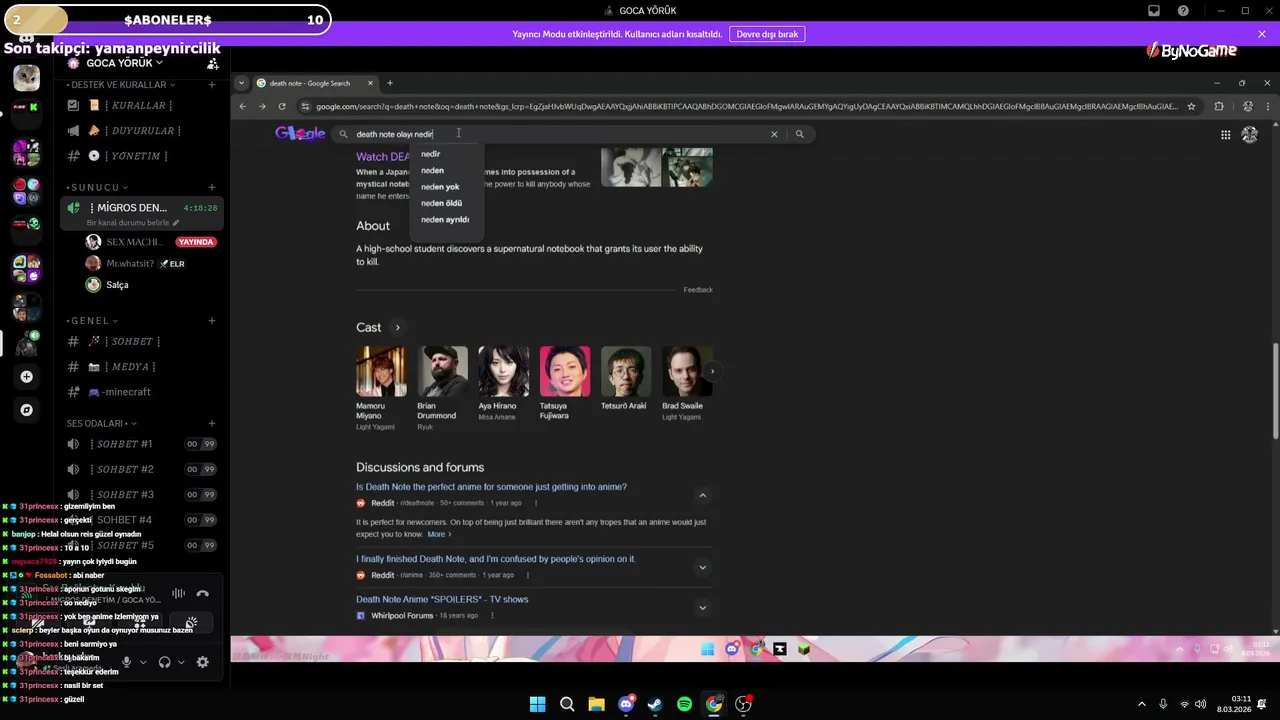
Task: Open headphone output options arrow
Action: 181,662
